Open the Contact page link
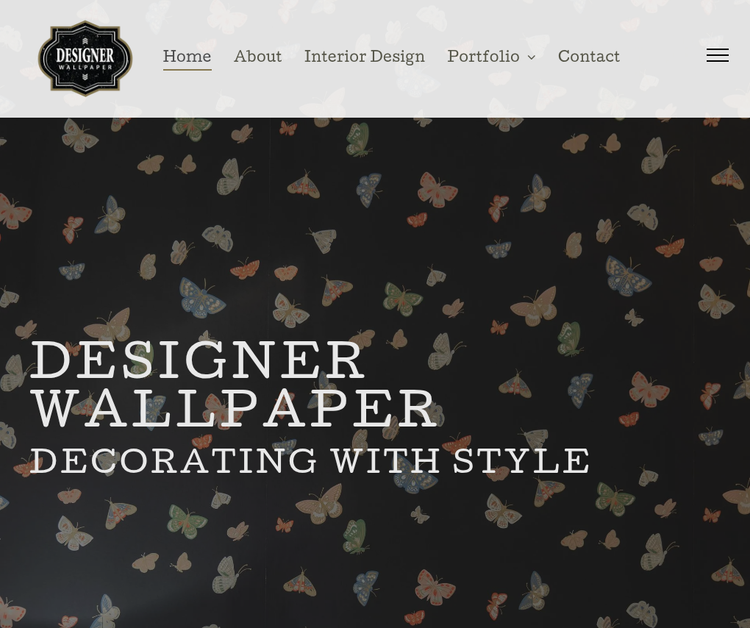Viewport: 750px width, 628px height. click(x=588, y=56)
